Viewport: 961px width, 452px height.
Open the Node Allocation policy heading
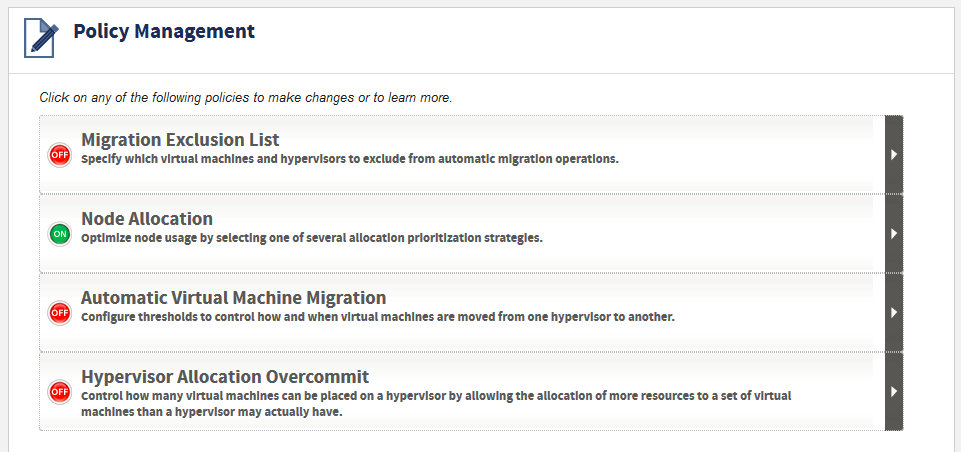coord(147,218)
